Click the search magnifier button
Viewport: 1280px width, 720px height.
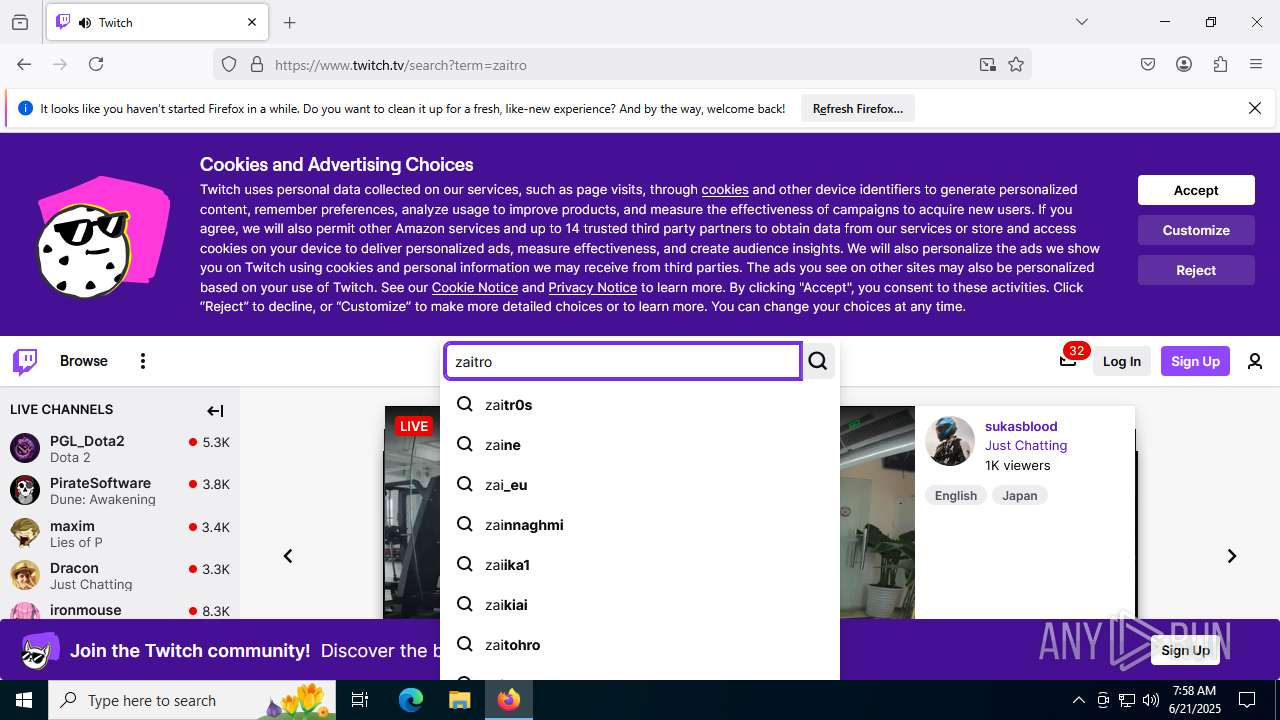[818, 361]
